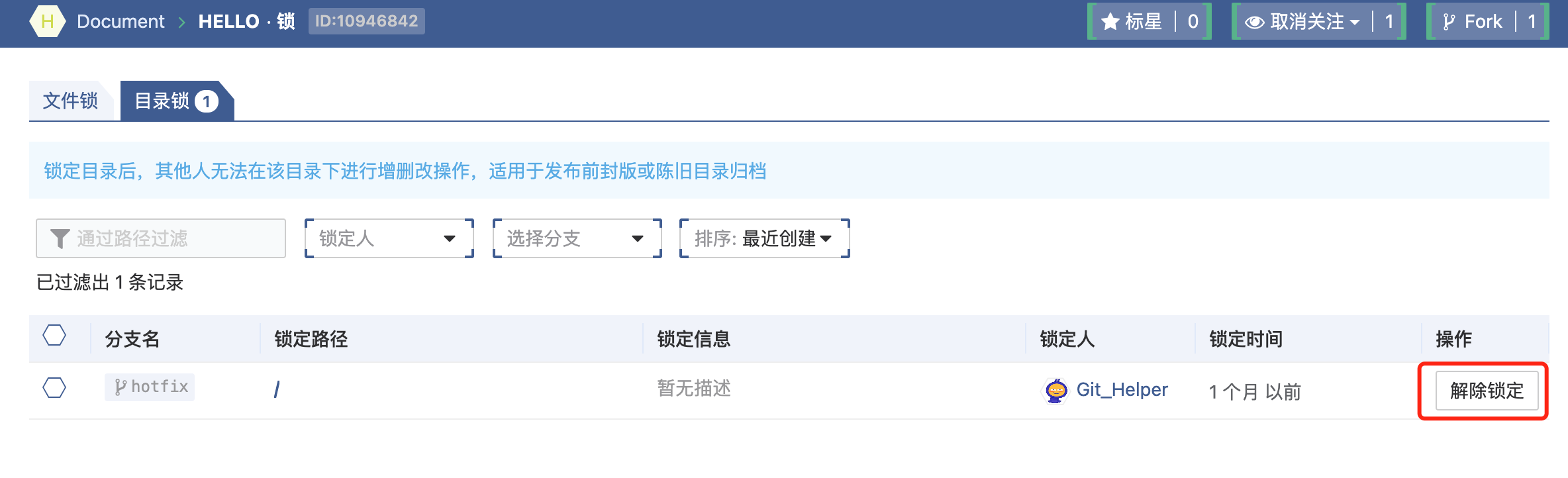Switch to the 文件锁 tab
The width and height of the screenshot is (1568, 478).
coord(70,101)
